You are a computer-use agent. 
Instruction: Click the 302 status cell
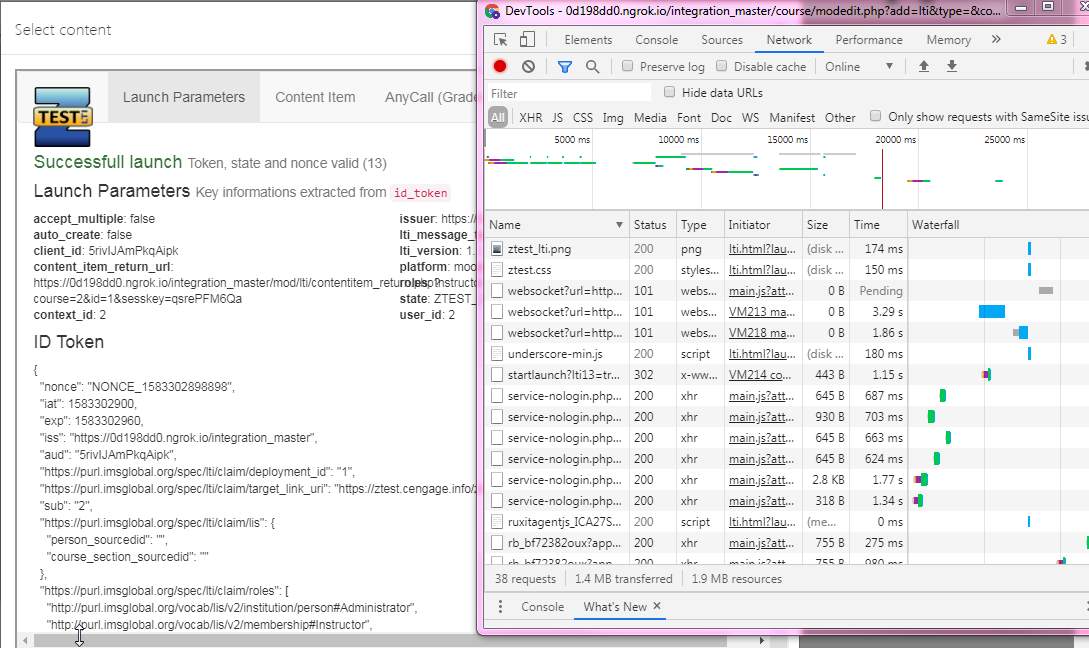653,374
